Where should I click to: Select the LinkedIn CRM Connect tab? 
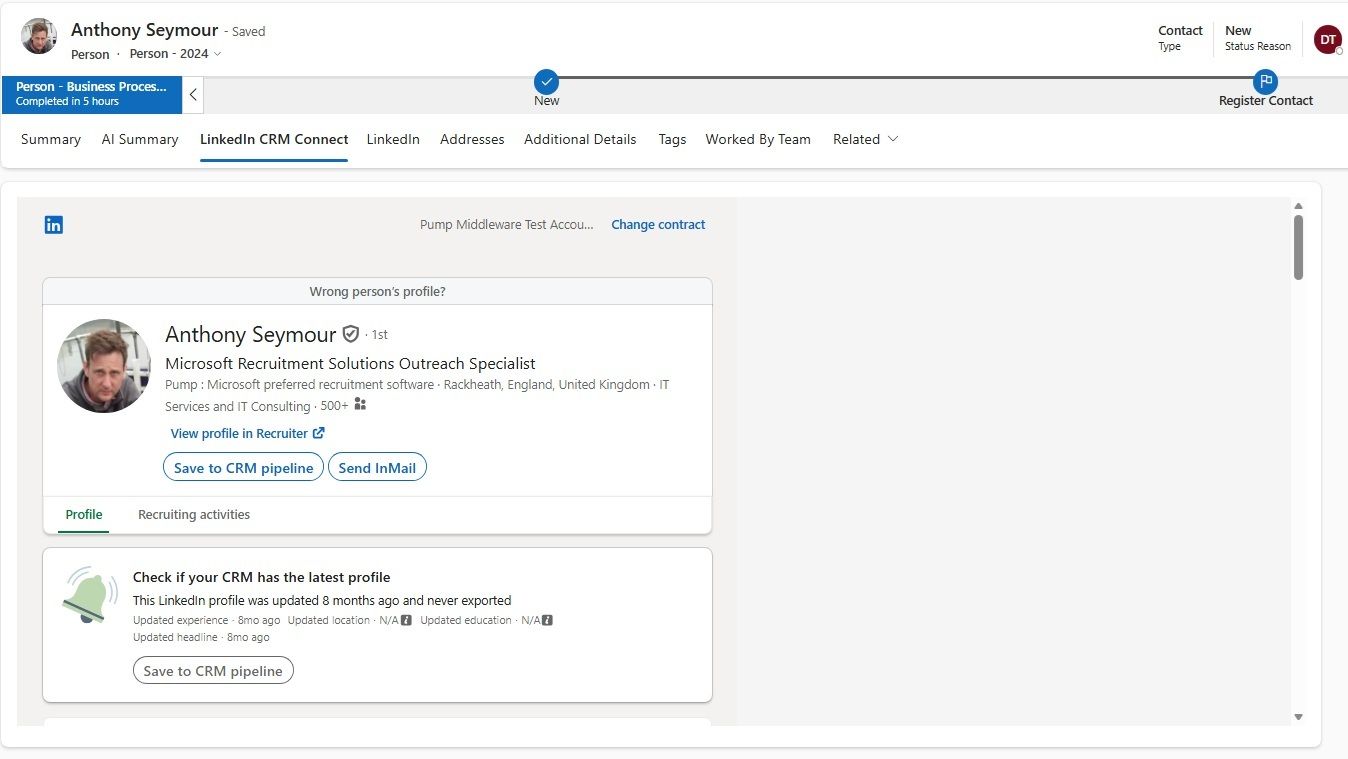pyautogui.click(x=274, y=139)
